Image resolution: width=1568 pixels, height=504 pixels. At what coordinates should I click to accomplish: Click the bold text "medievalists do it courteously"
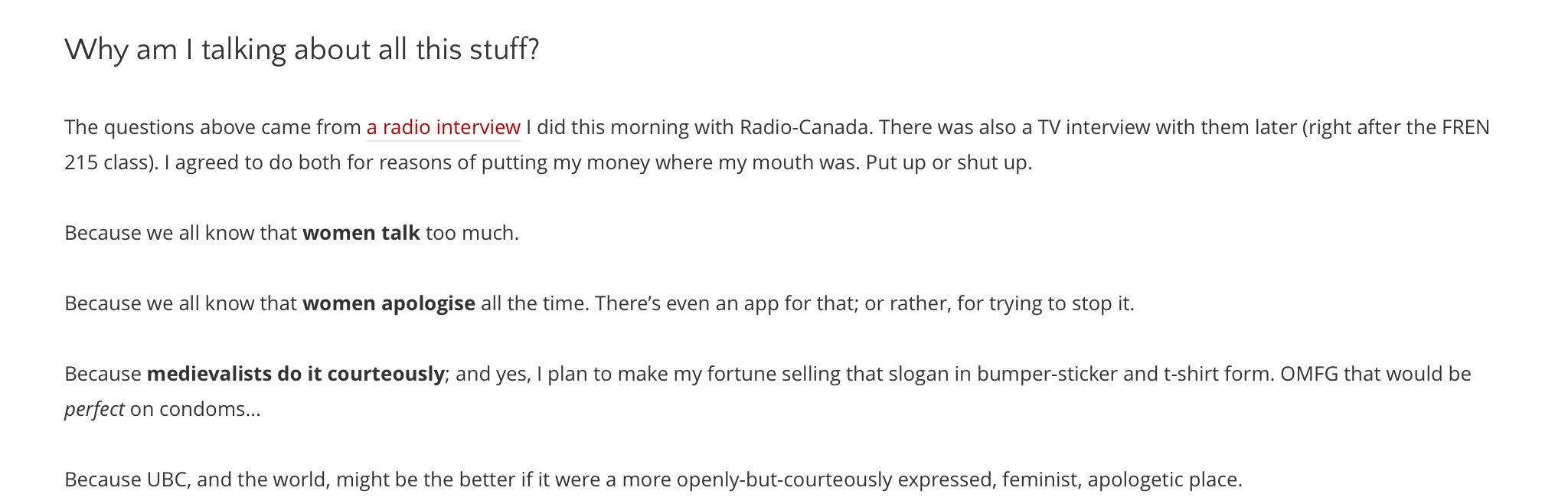coord(296,374)
